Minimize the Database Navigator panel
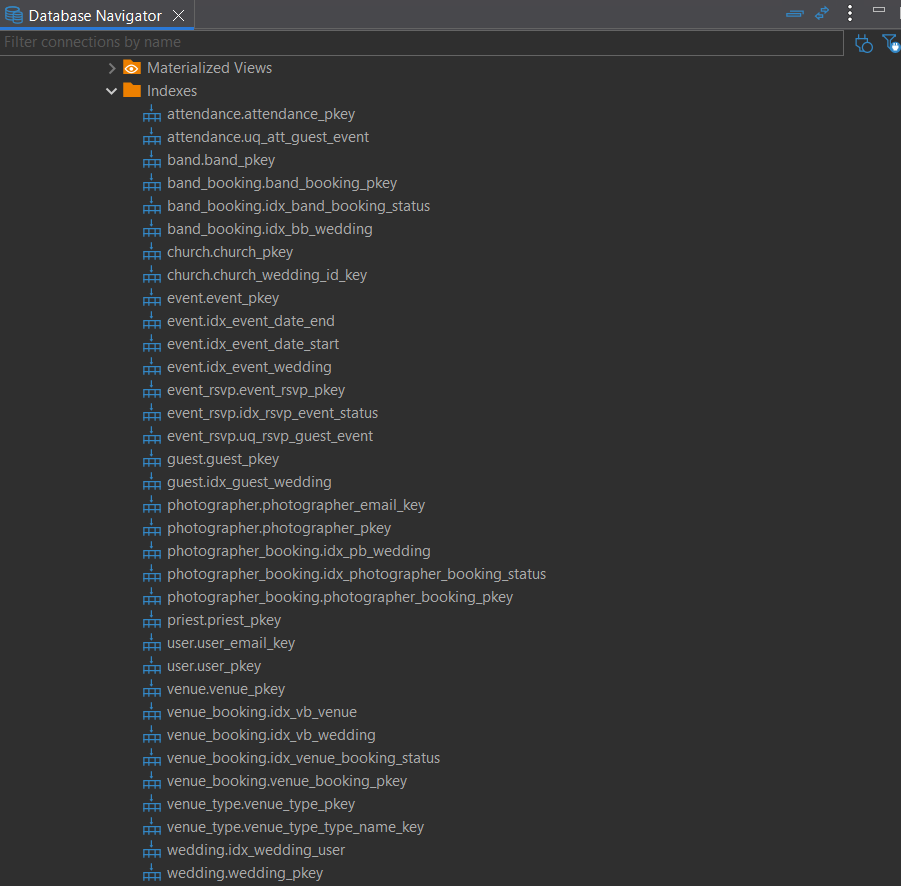 pyautogui.click(x=879, y=10)
